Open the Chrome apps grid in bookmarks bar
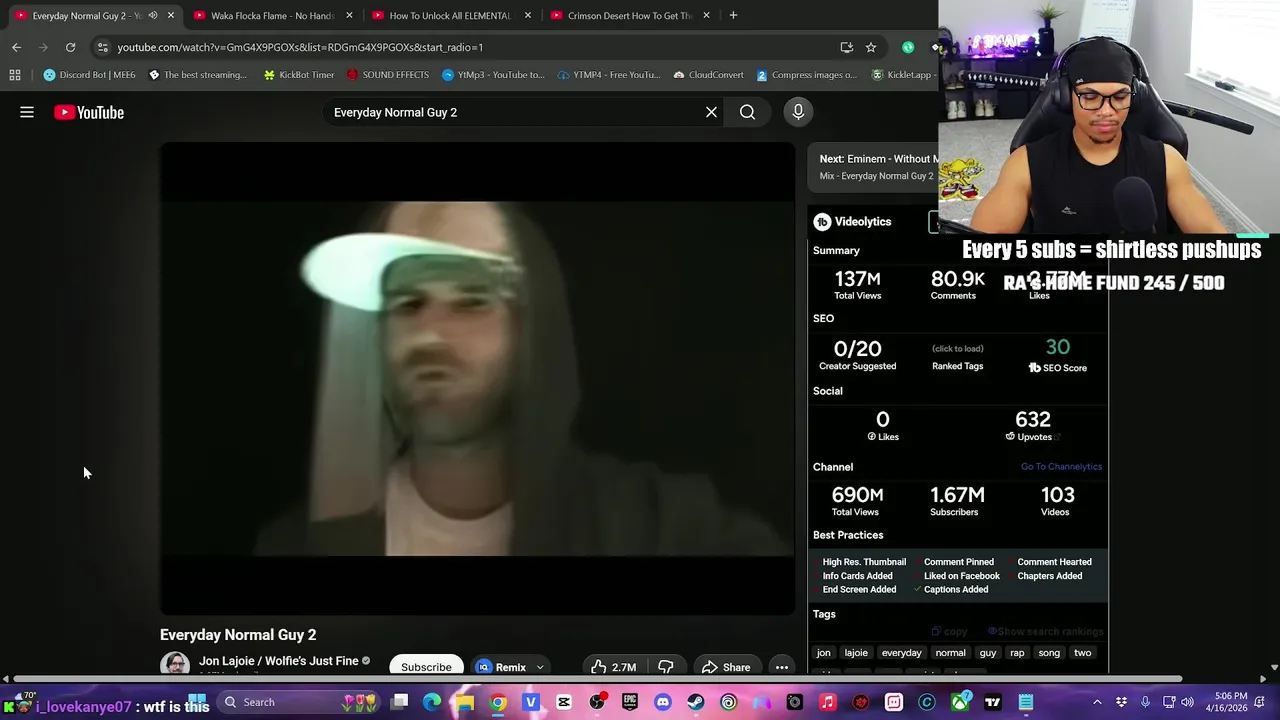Image resolution: width=1280 pixels, height=720 pixels. (x=15, y=75)
